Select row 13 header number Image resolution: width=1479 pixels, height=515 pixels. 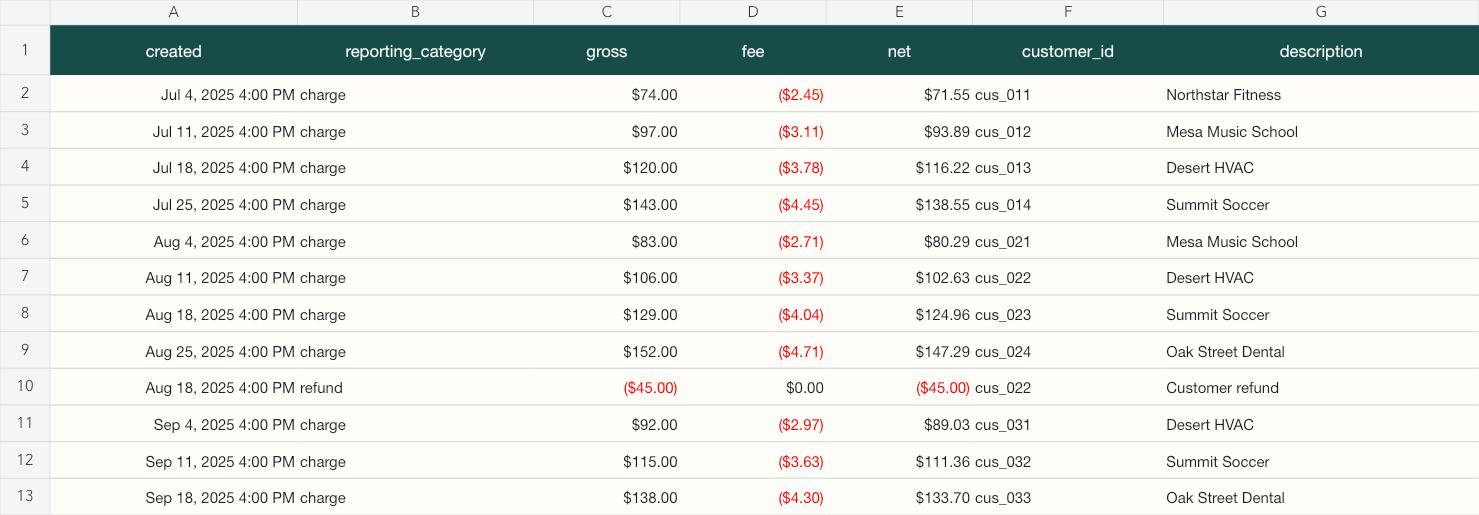click(x=25, y=497)
